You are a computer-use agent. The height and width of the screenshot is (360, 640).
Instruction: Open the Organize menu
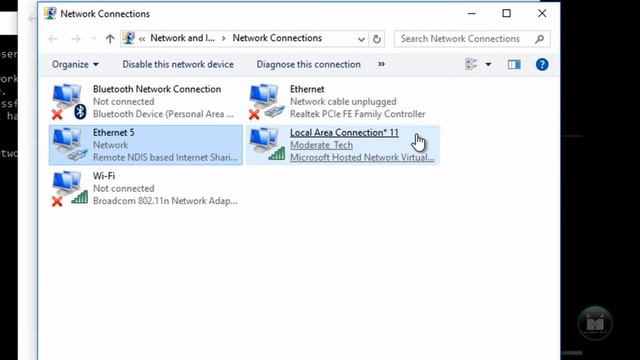(75, 64)
